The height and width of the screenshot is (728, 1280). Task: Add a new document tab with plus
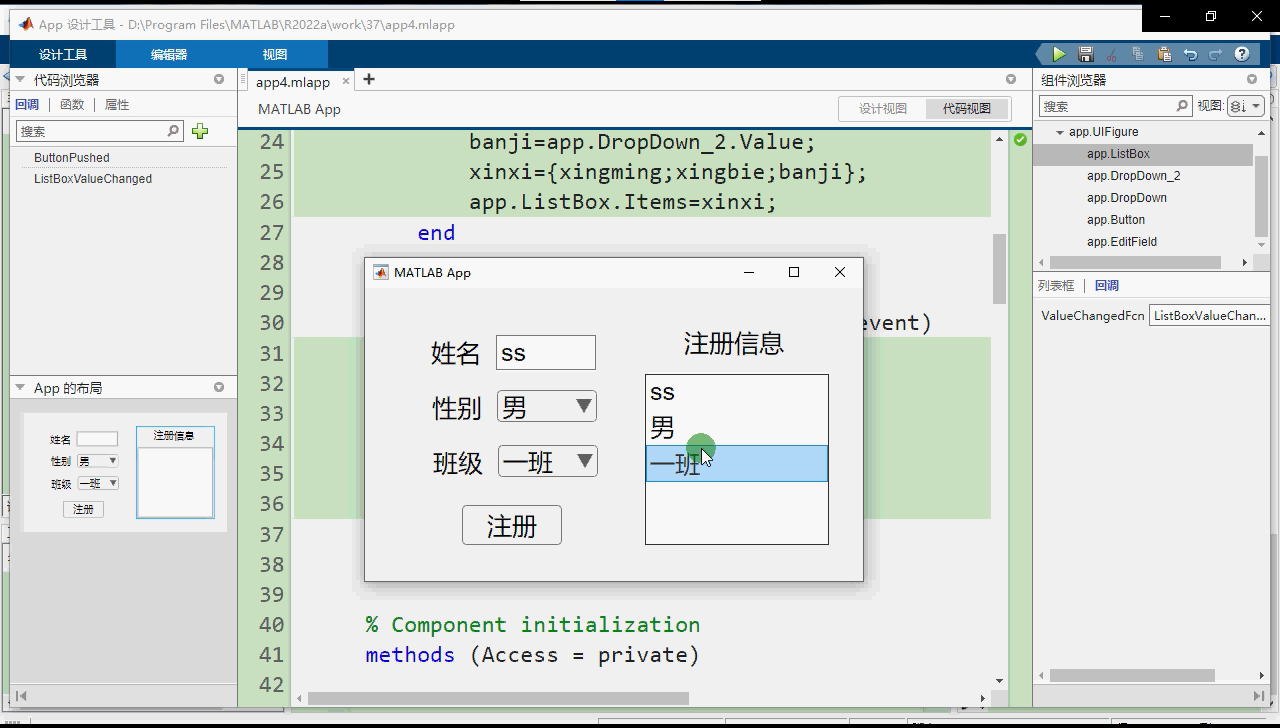(x=369, y=79)
